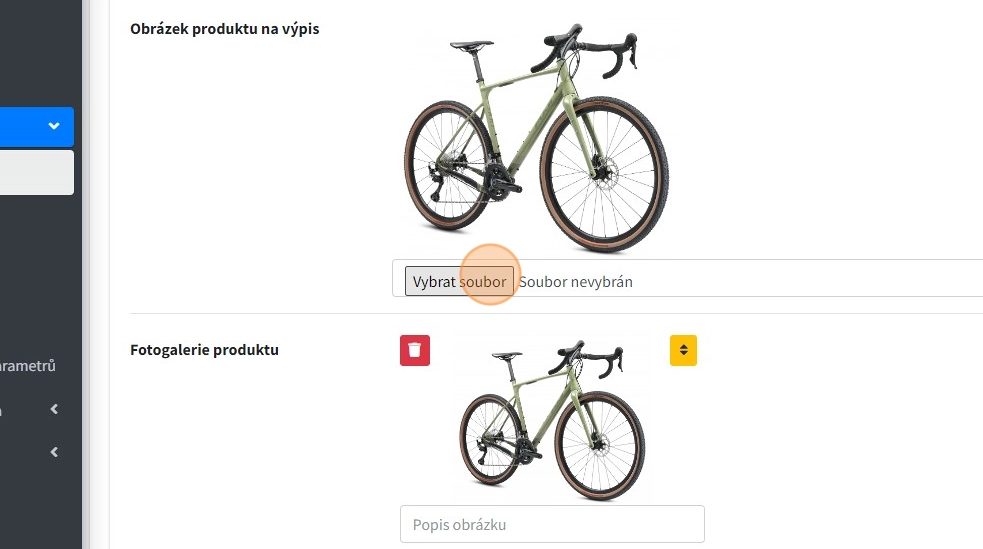Expand the bottom-most sidebar chevron
The width and height of the screenshot is (983, 549).
point(54,452)
